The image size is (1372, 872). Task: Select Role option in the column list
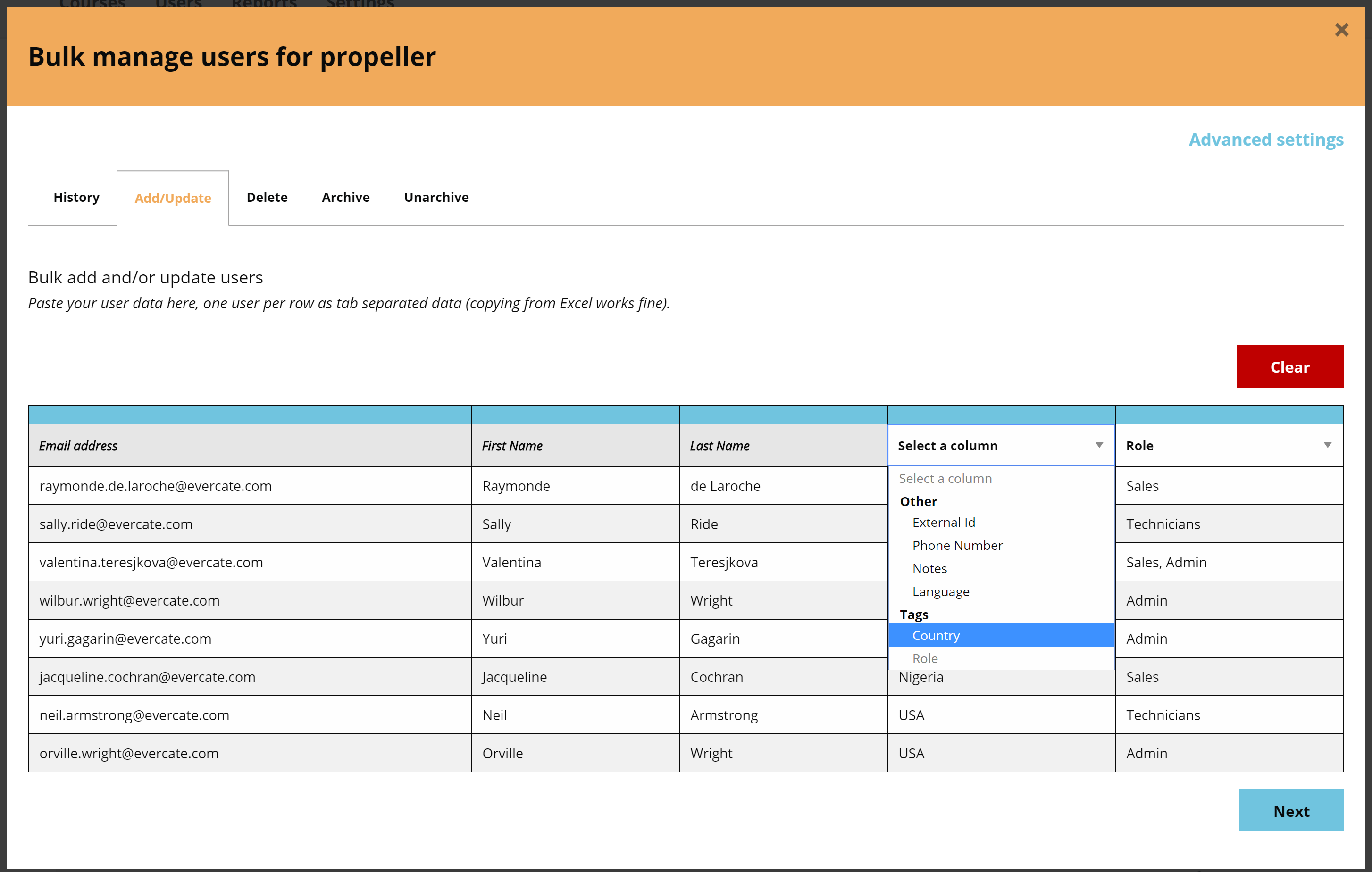coord(925,658)
